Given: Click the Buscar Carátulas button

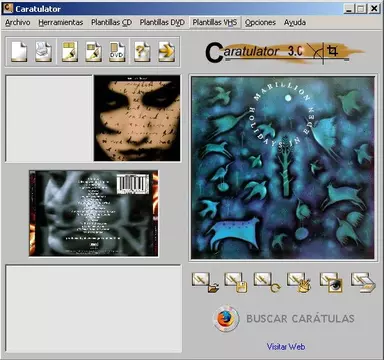Looking at the screenshot, I should click(x=284, y=318).
